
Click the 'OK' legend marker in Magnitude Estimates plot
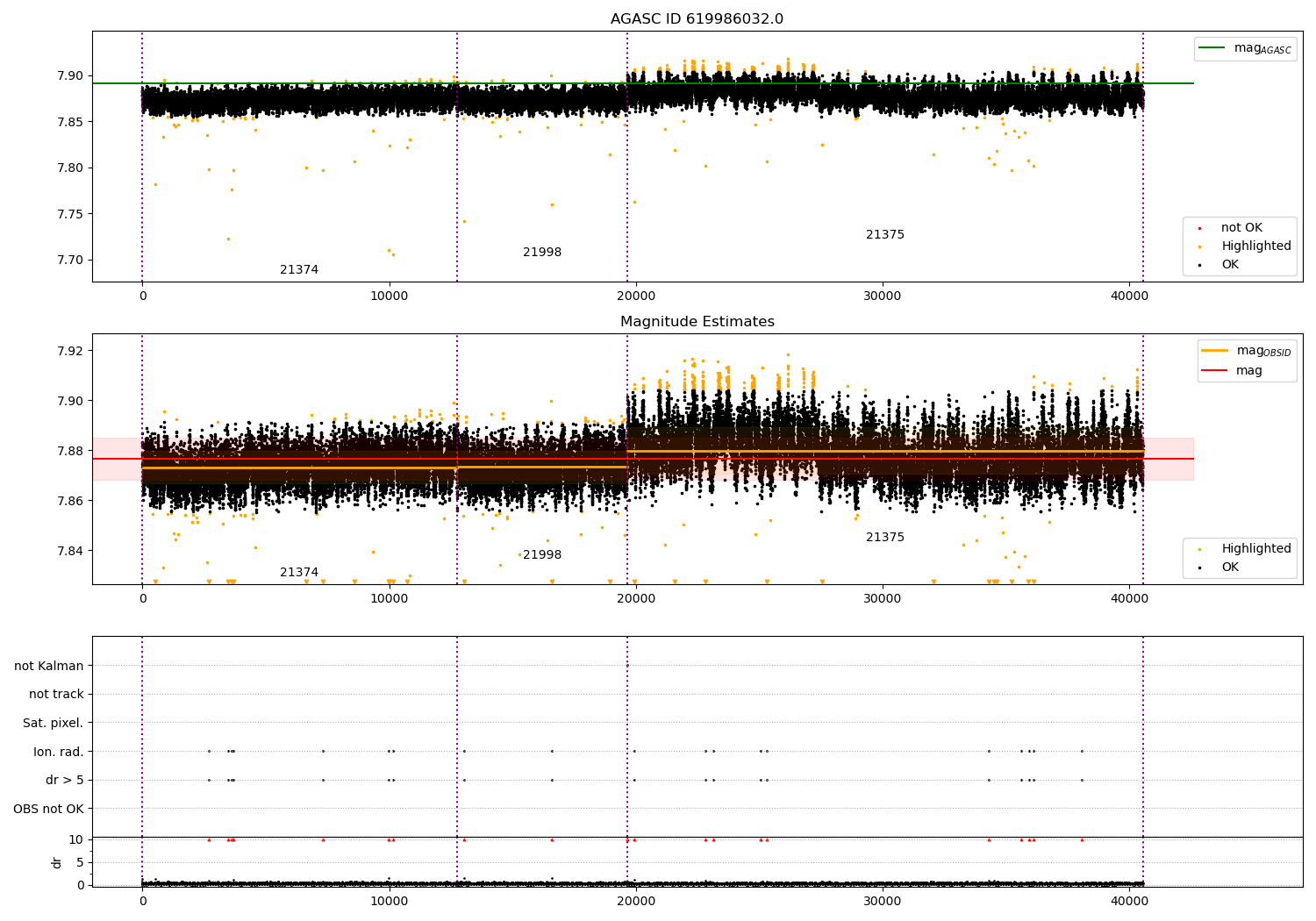pos(1199,568)
